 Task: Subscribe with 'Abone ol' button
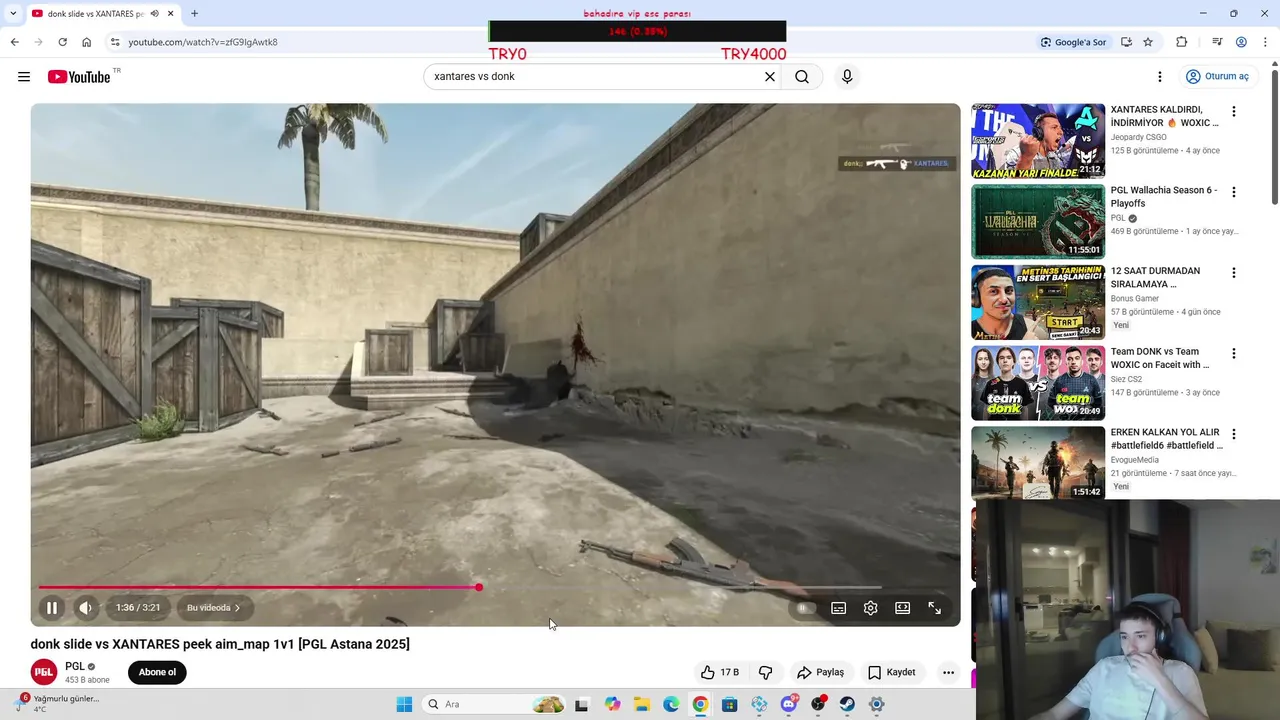click(157, 672)
